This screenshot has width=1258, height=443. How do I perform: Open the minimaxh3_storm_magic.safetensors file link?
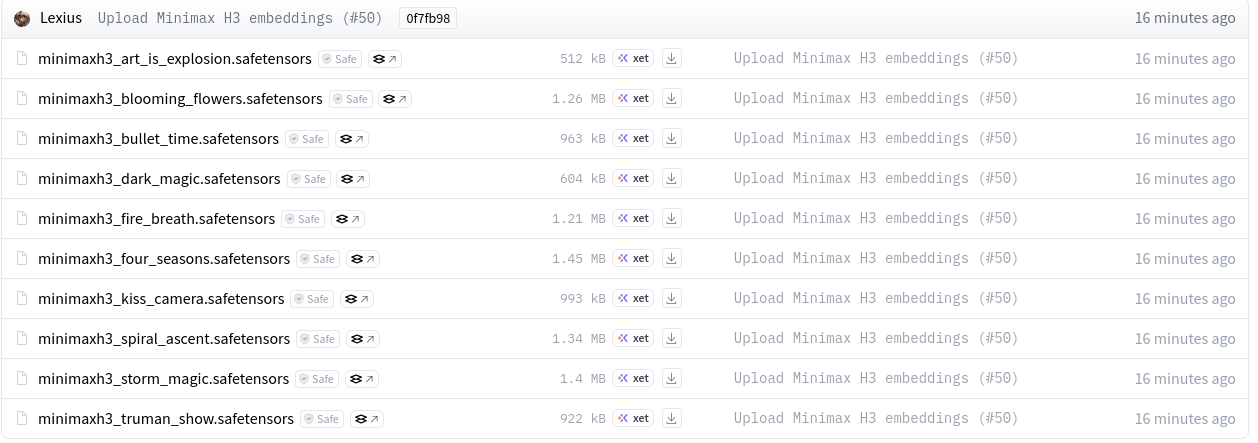click(x=163, y=378)
